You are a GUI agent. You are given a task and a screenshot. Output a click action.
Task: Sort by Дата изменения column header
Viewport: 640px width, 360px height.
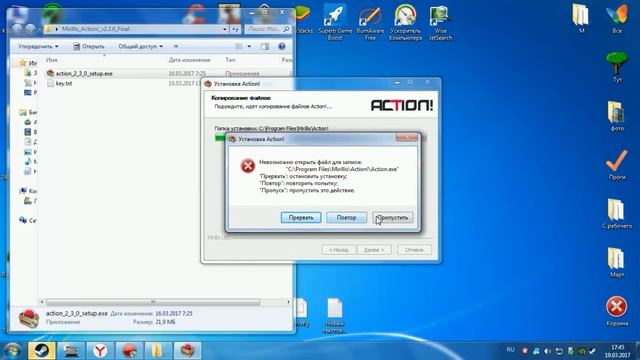point(189,60)
